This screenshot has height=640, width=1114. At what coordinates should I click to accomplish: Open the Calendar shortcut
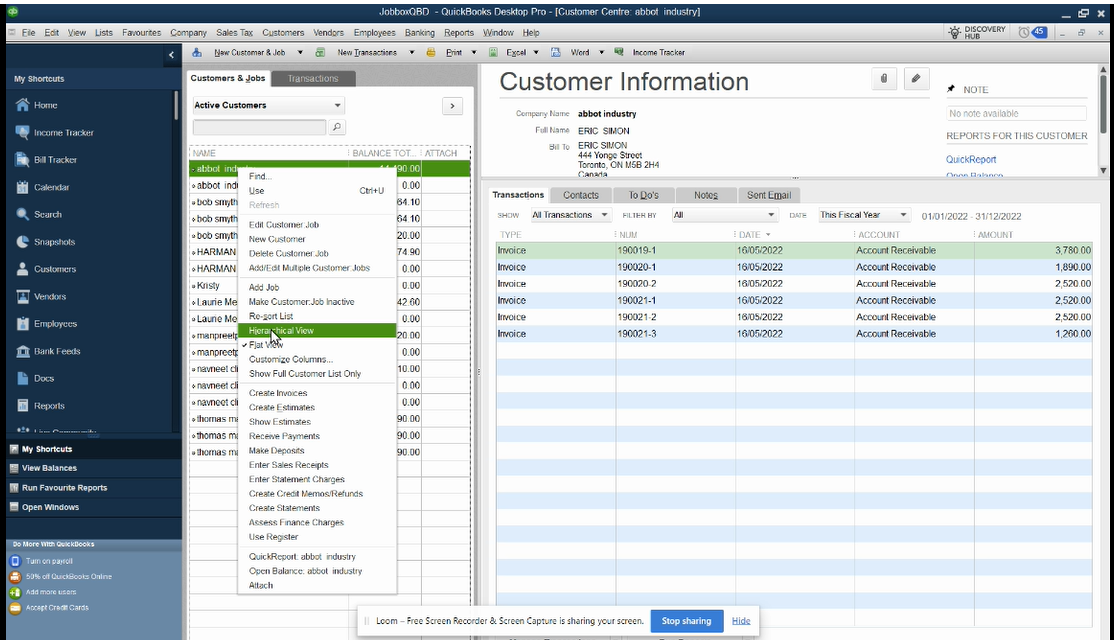[x=51, y=188]
